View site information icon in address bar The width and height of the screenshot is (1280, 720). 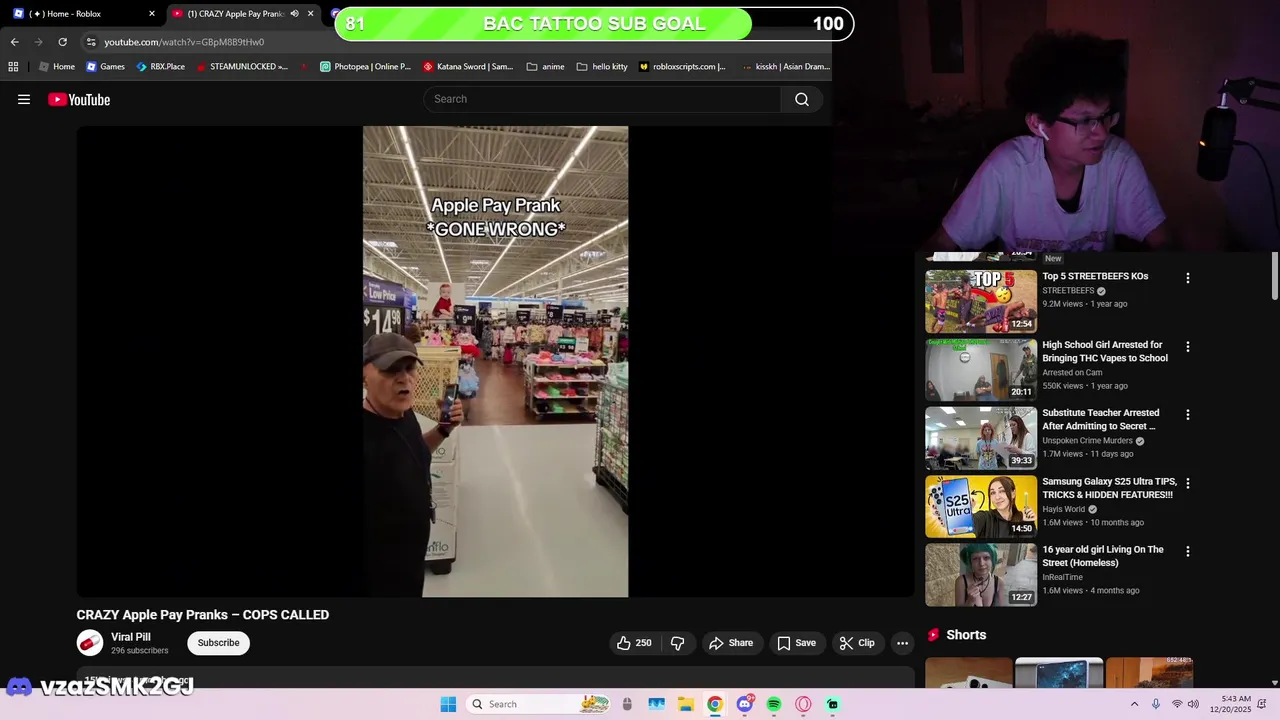[x=91, y=42]
